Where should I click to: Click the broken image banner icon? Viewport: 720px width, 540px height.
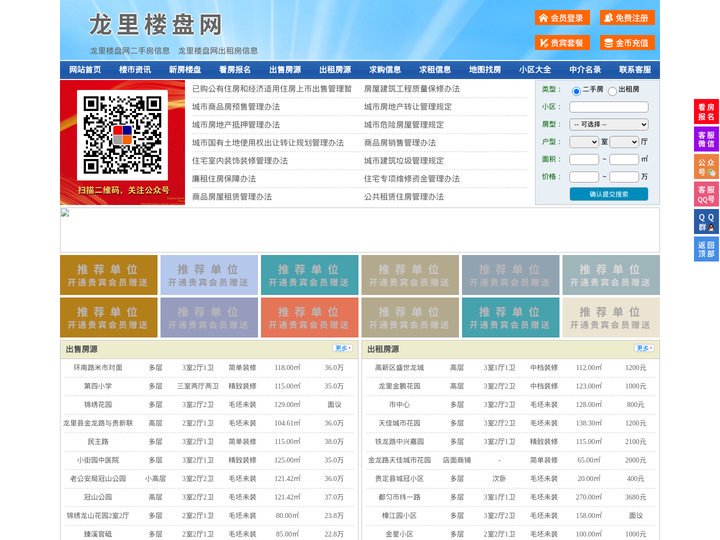point(65,213)
